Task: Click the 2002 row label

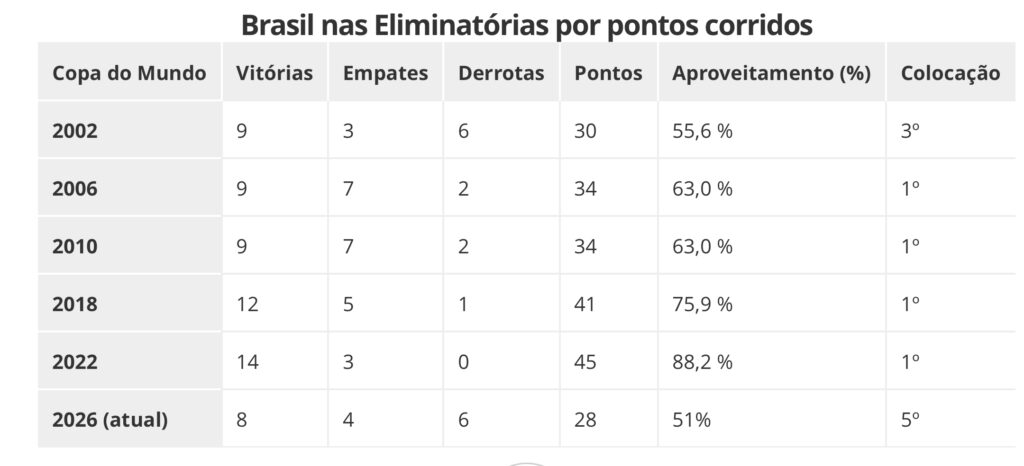Action: click(x=75, y=131)
